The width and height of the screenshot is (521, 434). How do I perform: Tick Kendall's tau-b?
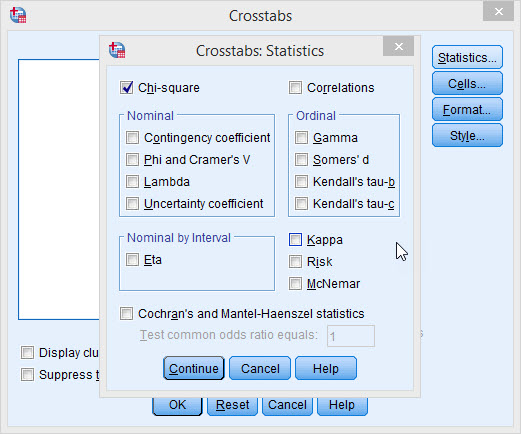[x=301, y=182]
